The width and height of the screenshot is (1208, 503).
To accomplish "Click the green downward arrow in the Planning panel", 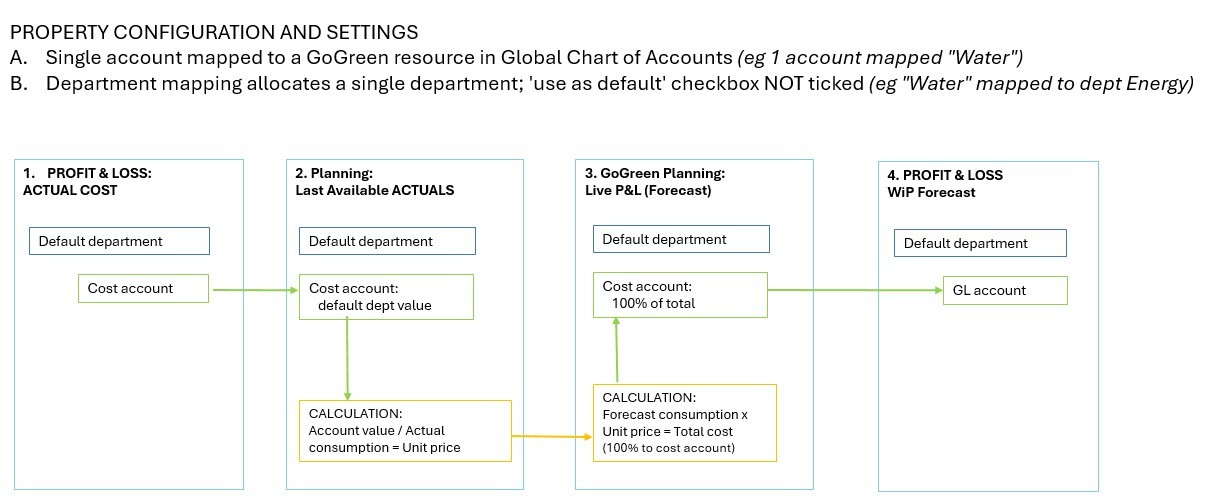I will point(347,358).
